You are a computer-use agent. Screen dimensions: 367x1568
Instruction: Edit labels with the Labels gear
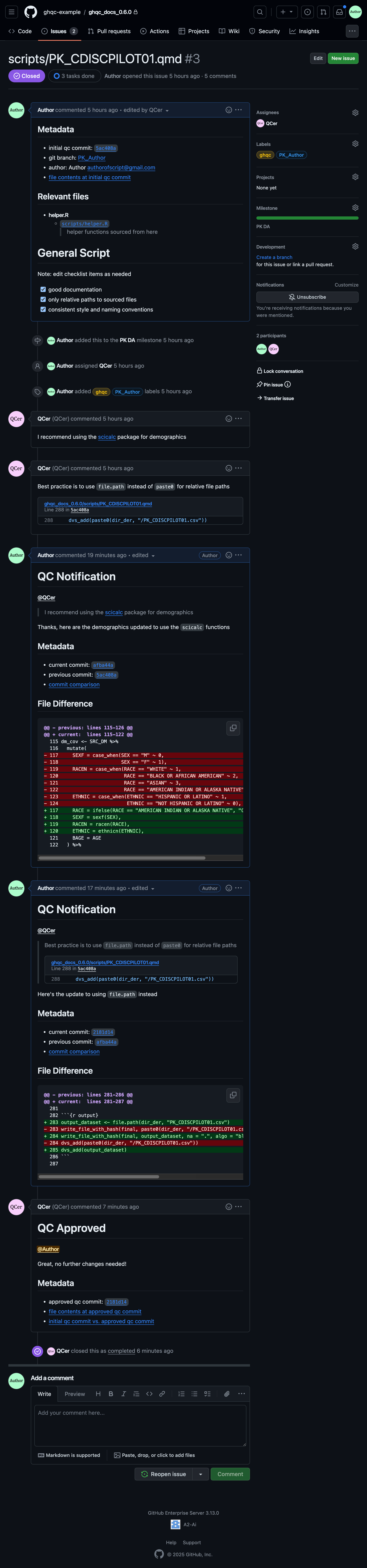pyautogui.click(x=355, y=144)
